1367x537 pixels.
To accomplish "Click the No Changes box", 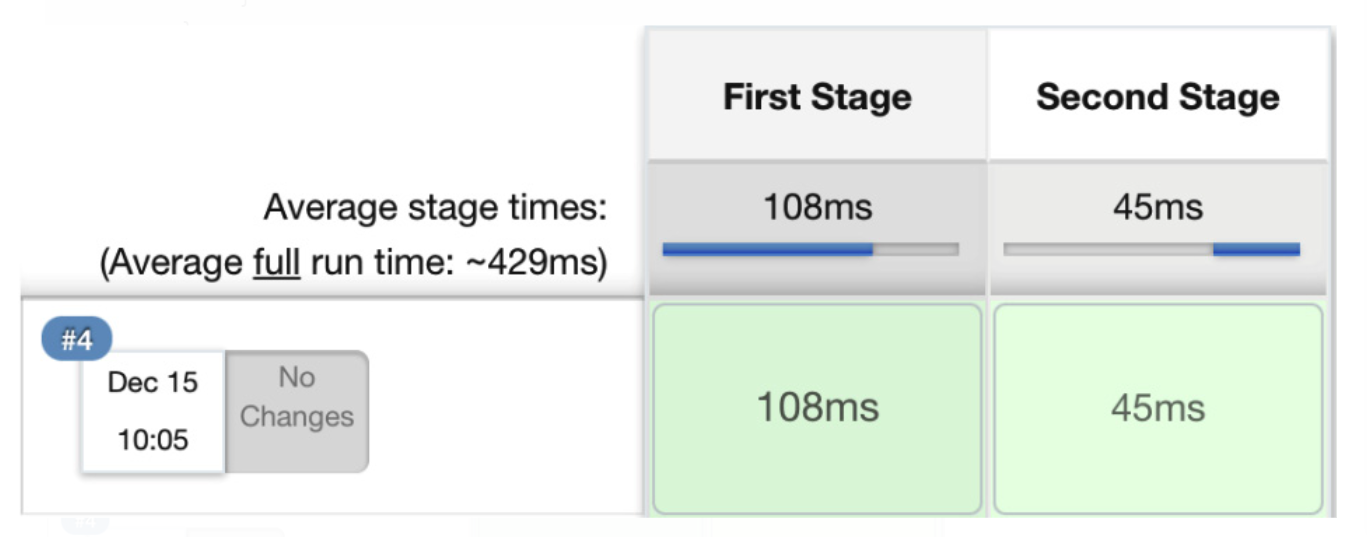I will tap(297, 410).
